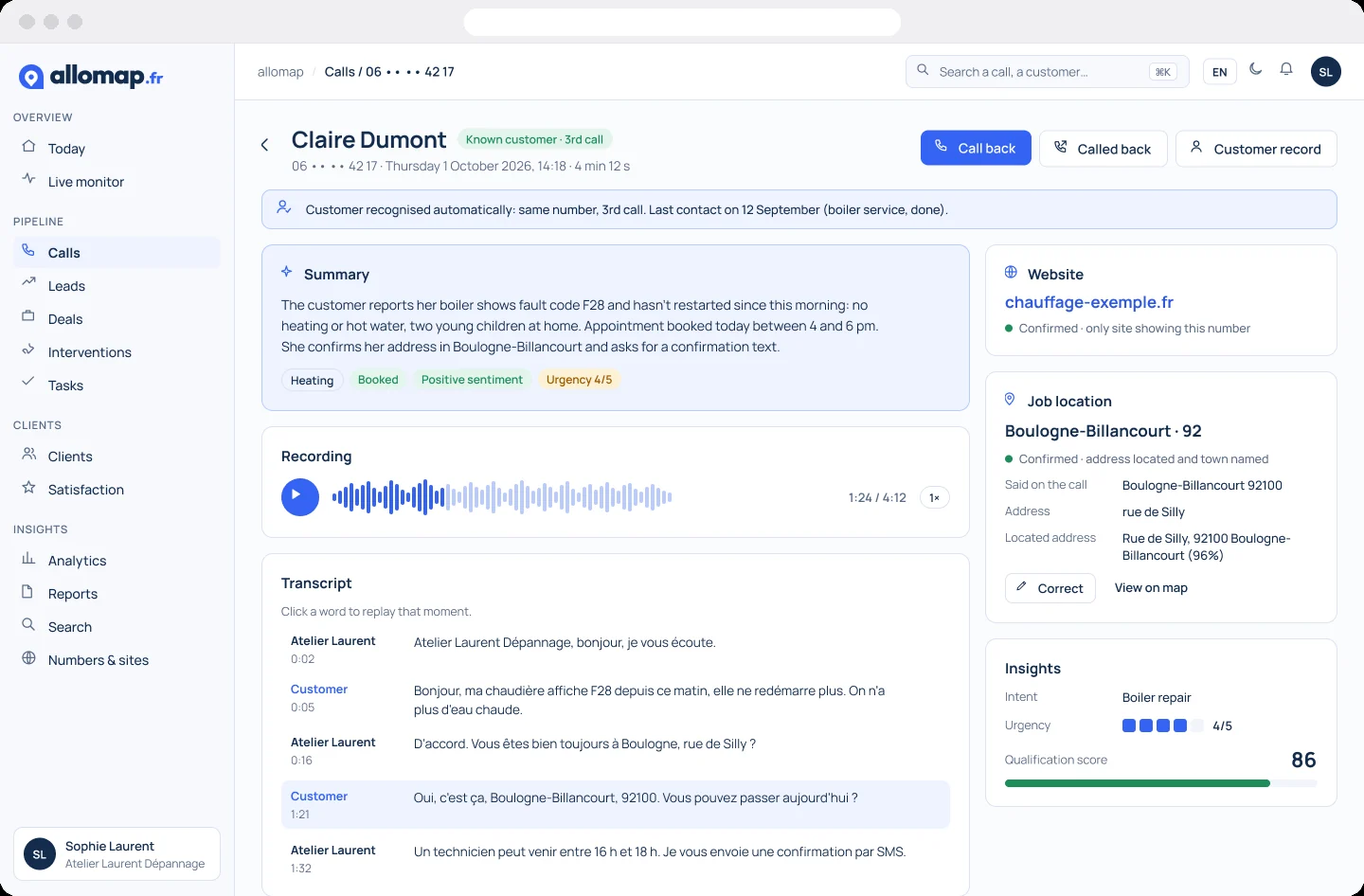Open Sophie Laurent account card

[x=117, y=854]
